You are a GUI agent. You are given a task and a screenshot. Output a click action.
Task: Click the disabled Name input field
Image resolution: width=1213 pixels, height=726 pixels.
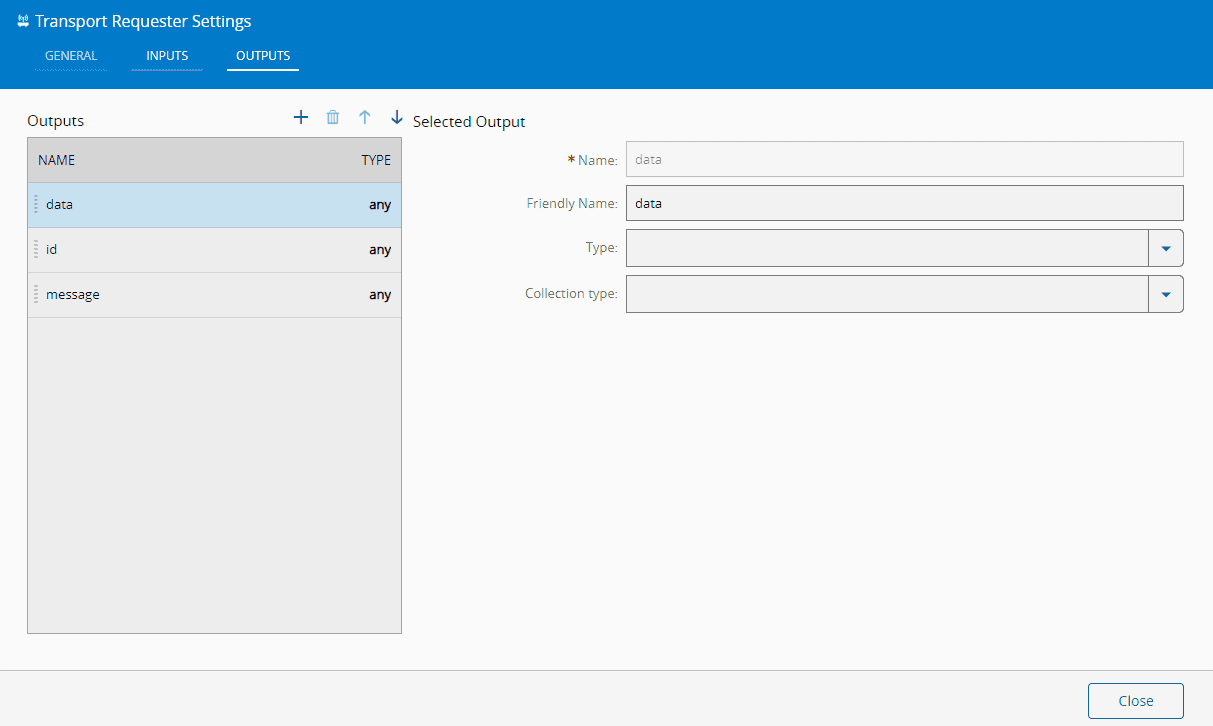click(x=904, y=159)
